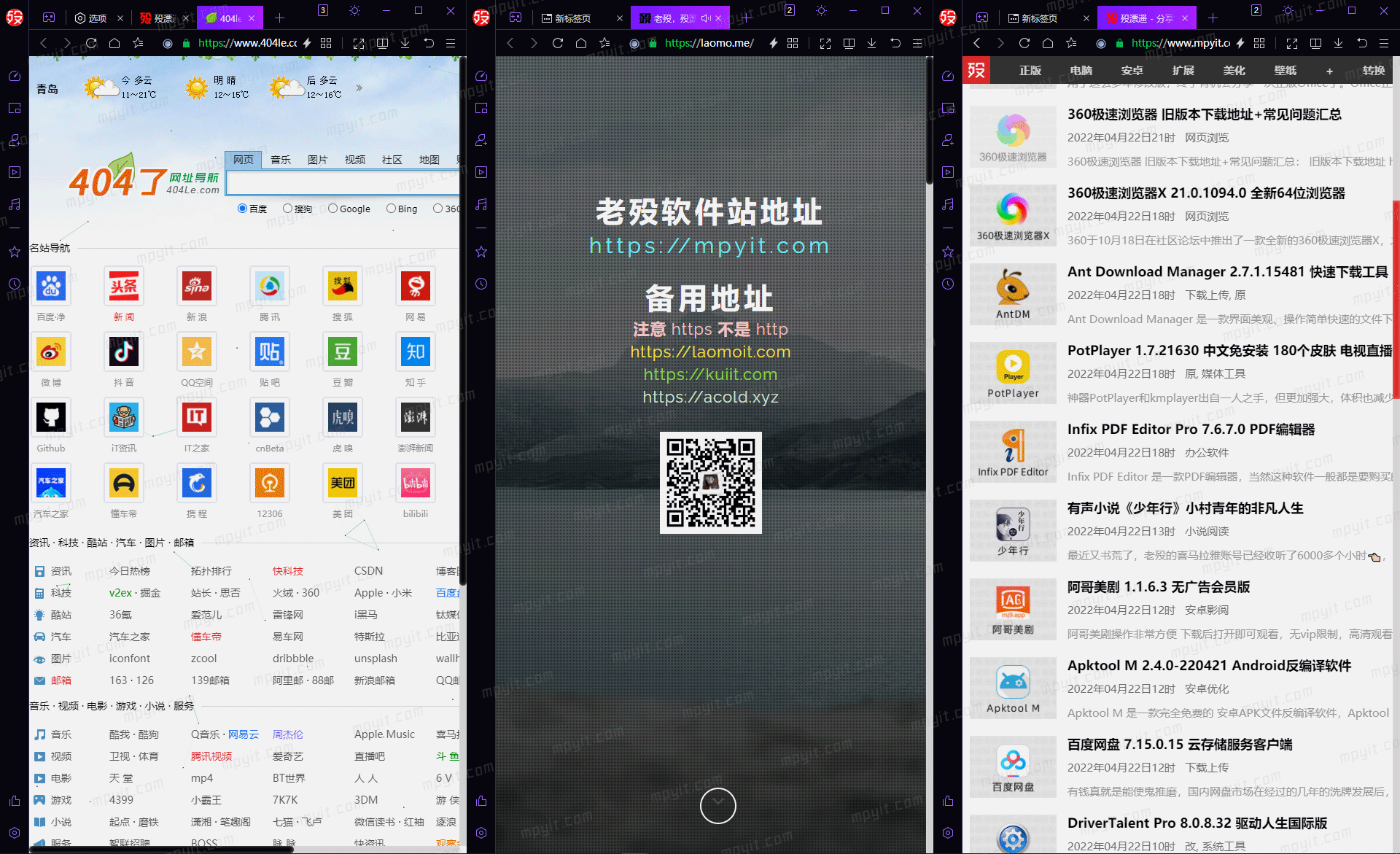1400x854 pixels.
Task: Open 百度网盘 7.15.0.15 article title
Action: pyautogui.click(x=1180, y=745)
